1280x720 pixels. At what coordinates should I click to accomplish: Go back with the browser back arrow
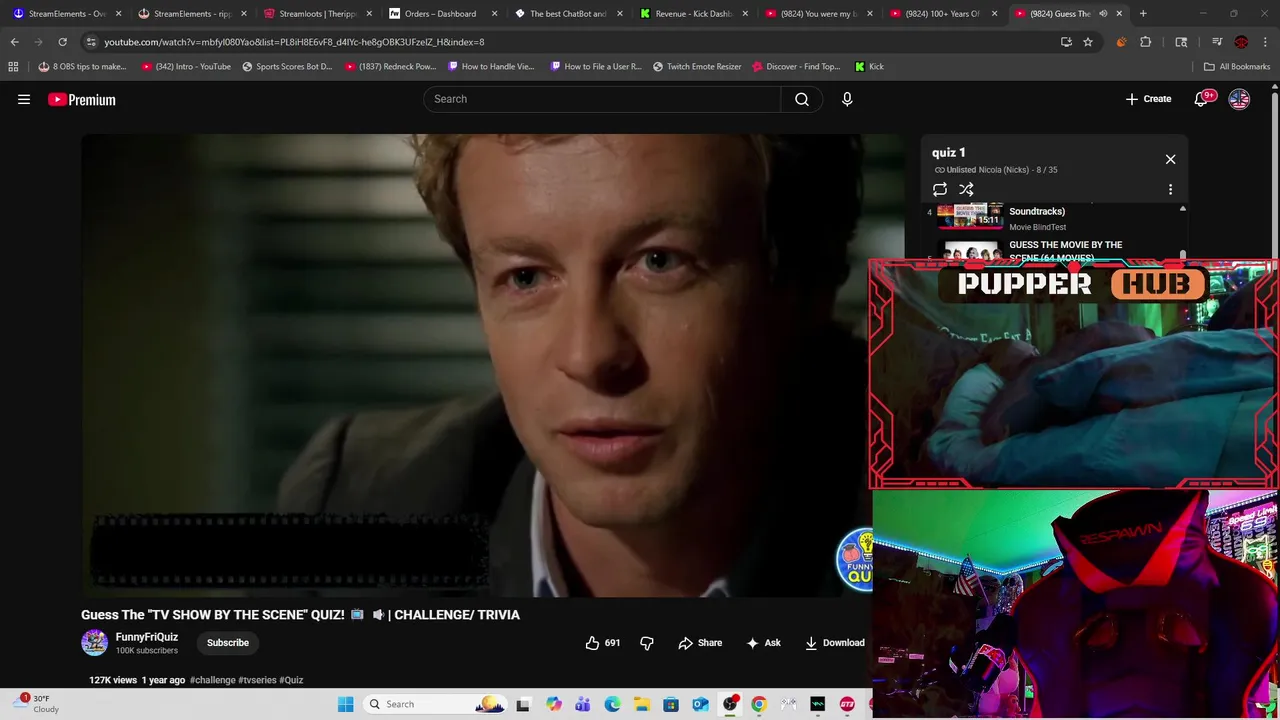14,42
